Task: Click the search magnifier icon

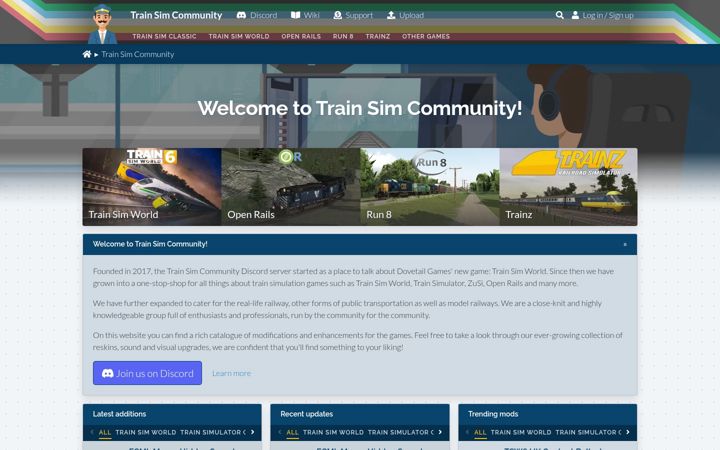Action: [559, 15]
